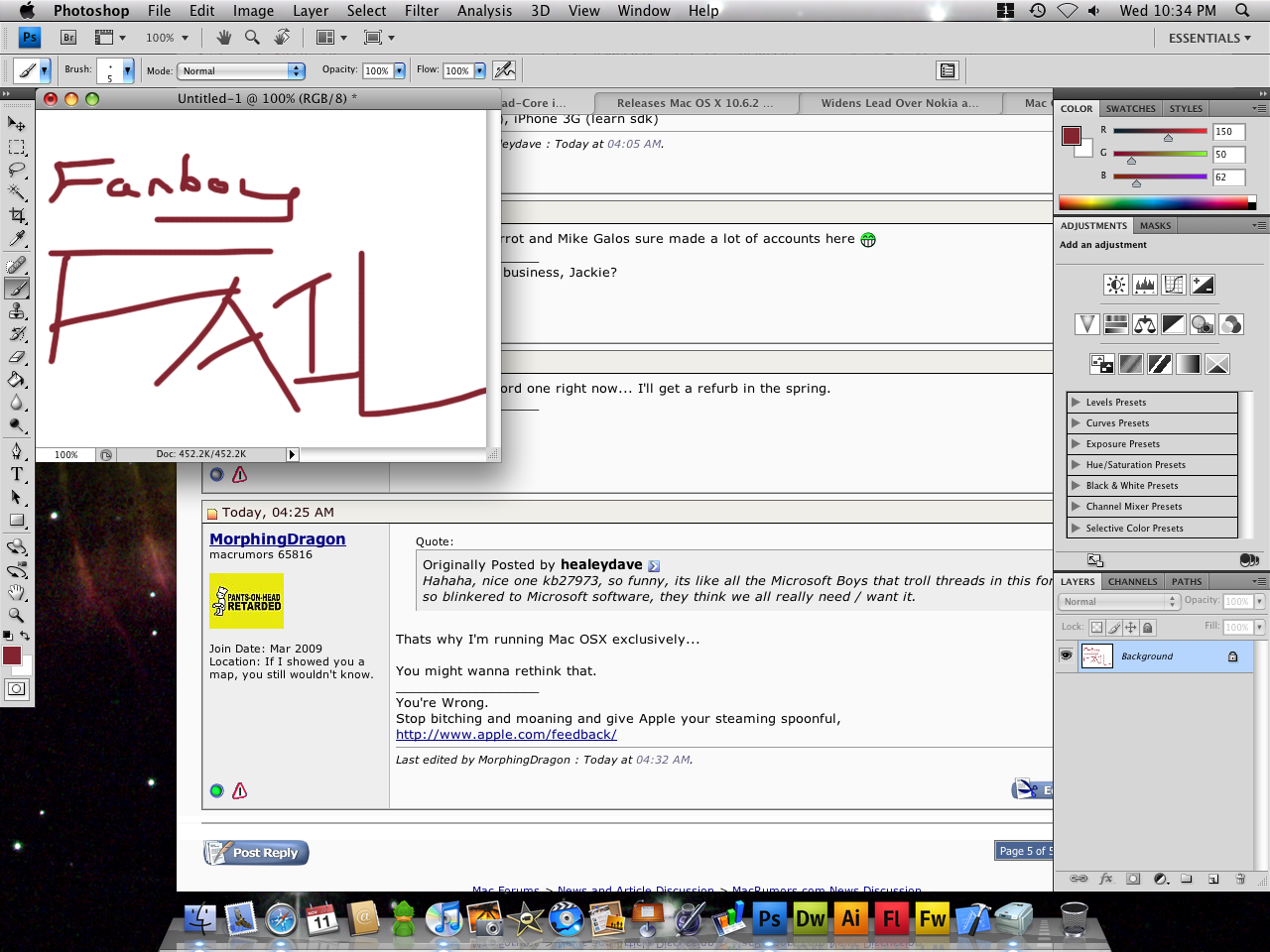
Task: Open the Flow dropdown arrow
Action: [480, 70]
